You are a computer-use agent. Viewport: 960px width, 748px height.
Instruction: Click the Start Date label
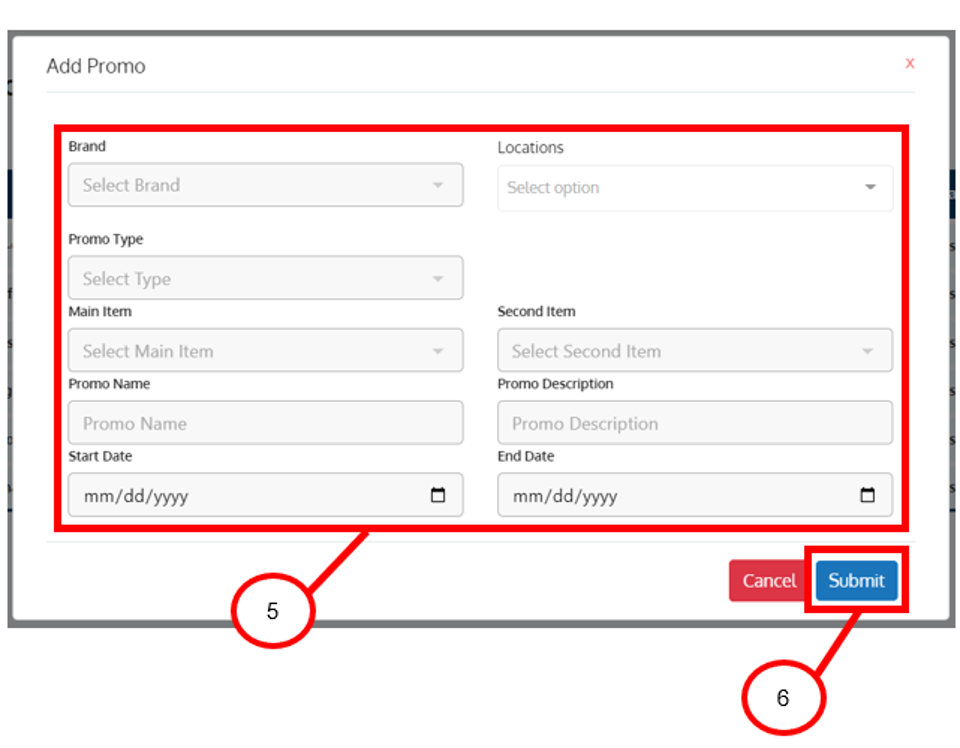pyautogui.click(x=100, y=456)
